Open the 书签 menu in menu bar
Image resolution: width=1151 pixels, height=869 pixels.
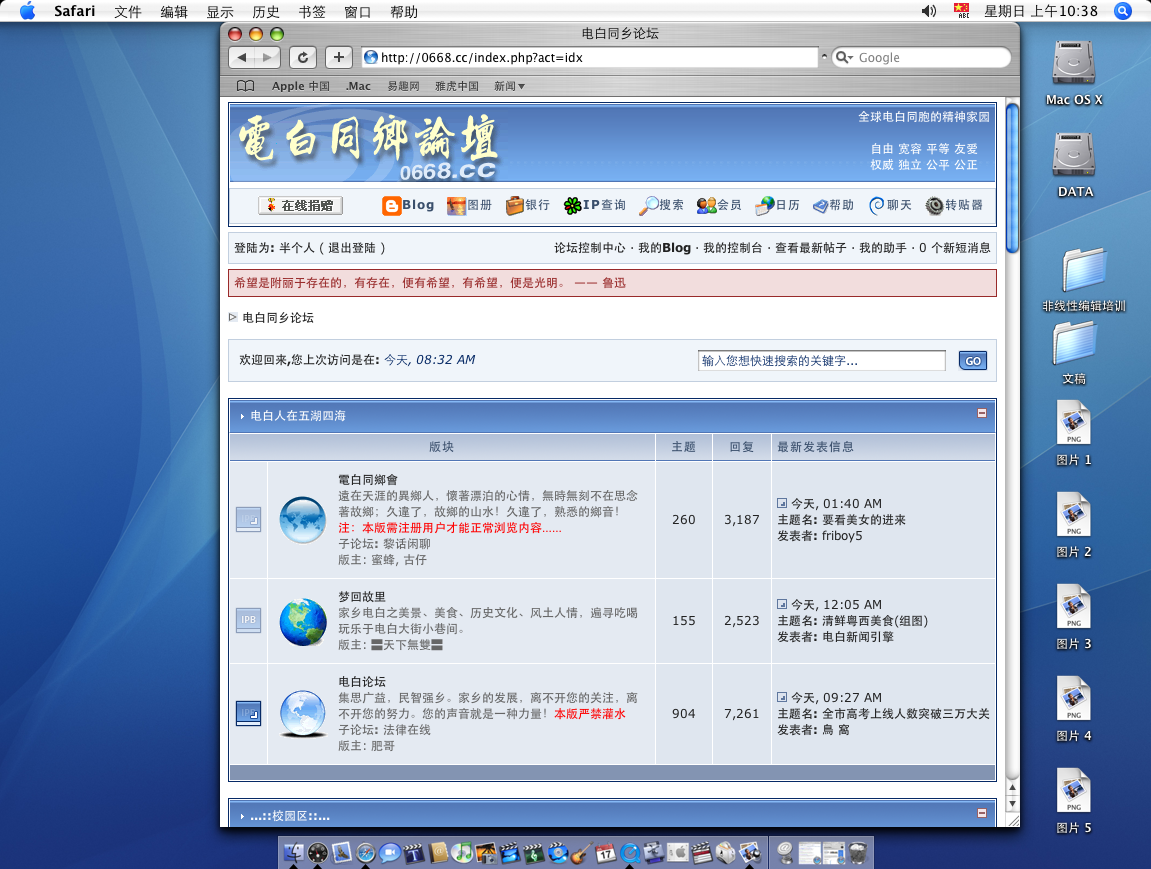[x=311, y=12]
